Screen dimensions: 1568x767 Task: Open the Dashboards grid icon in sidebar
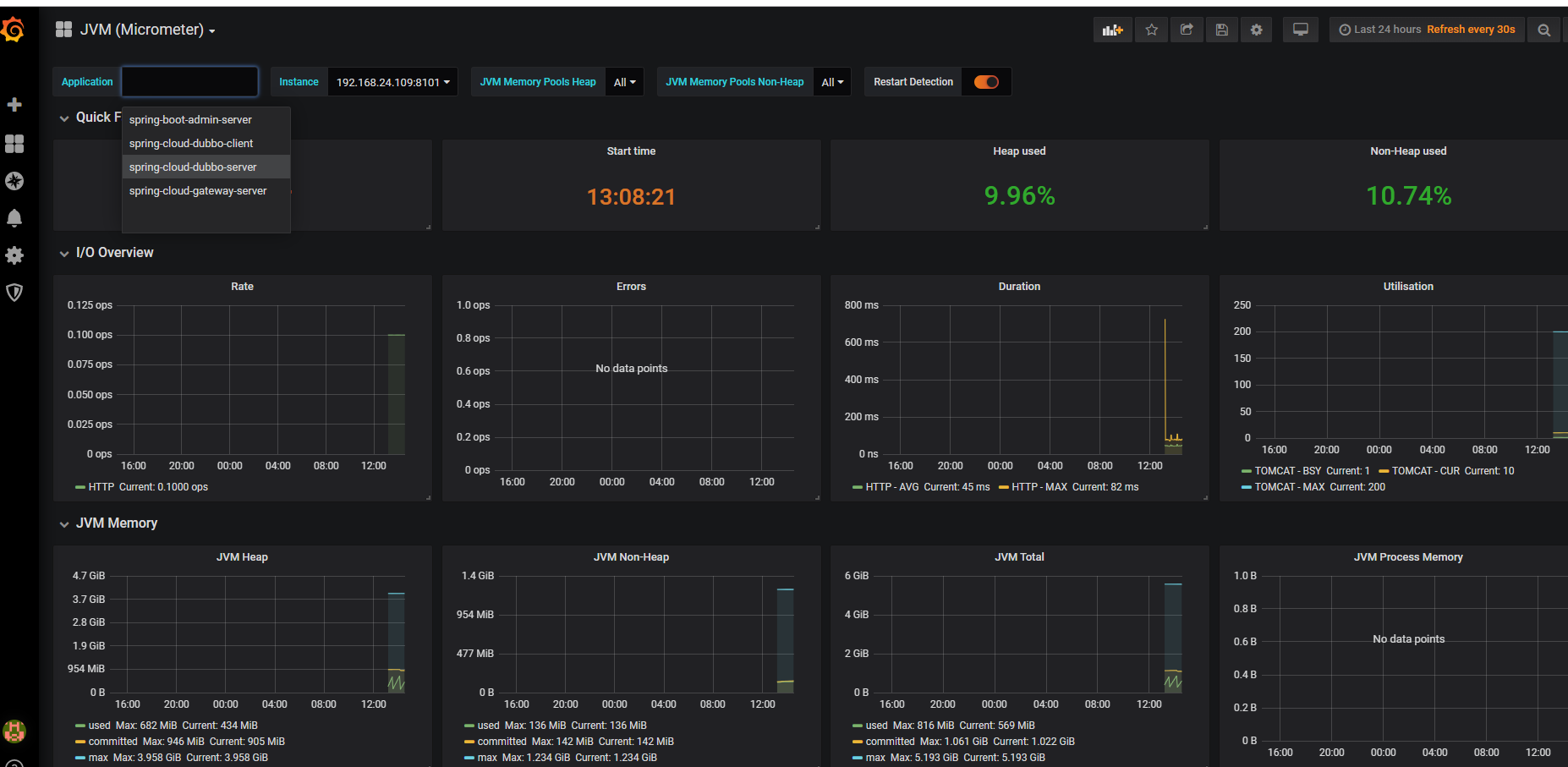click(x=14, y=144)
